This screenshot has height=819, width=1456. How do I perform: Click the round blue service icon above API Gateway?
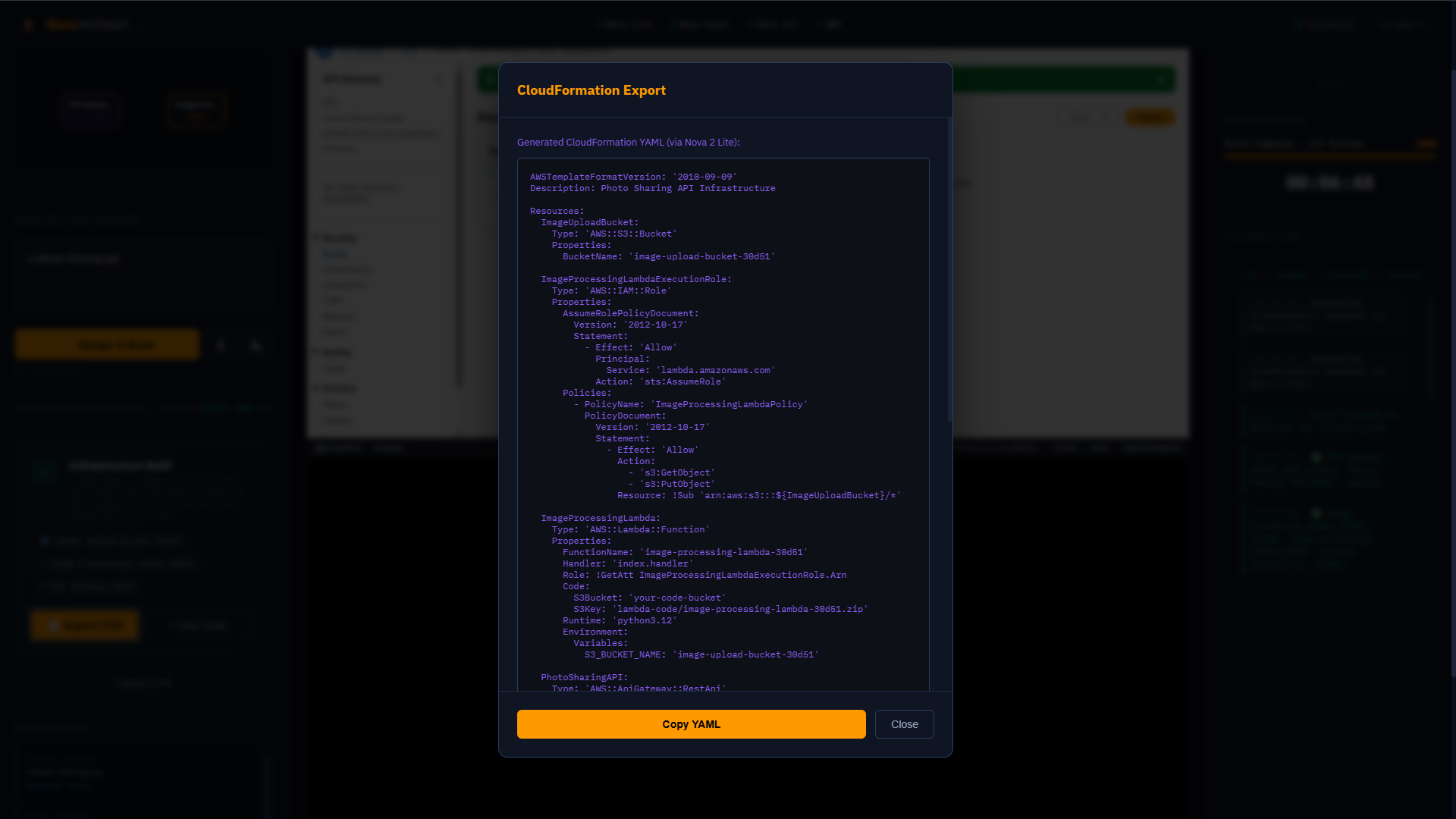[324, 53]
